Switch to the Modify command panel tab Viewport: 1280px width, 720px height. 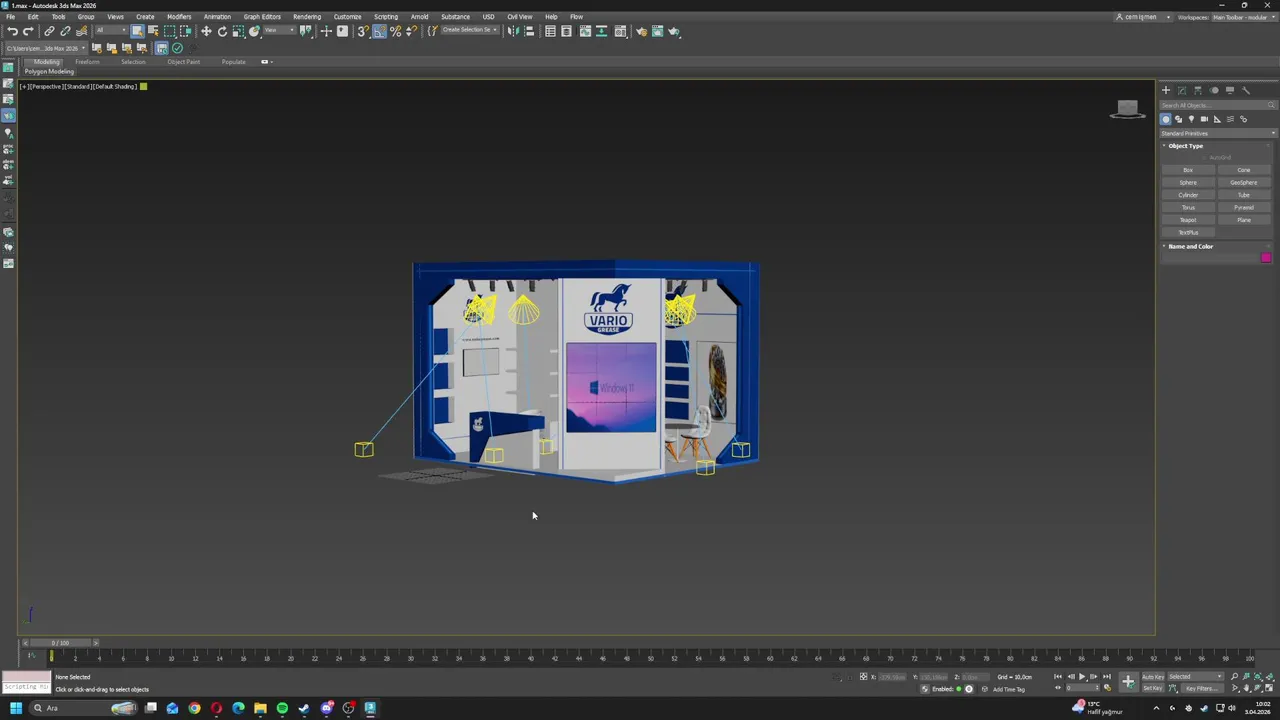(1181, 90)
